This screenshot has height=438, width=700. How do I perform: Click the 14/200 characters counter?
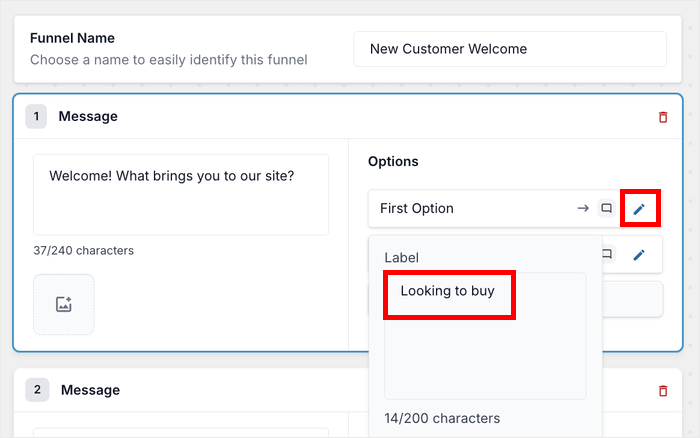pos(442,418)
